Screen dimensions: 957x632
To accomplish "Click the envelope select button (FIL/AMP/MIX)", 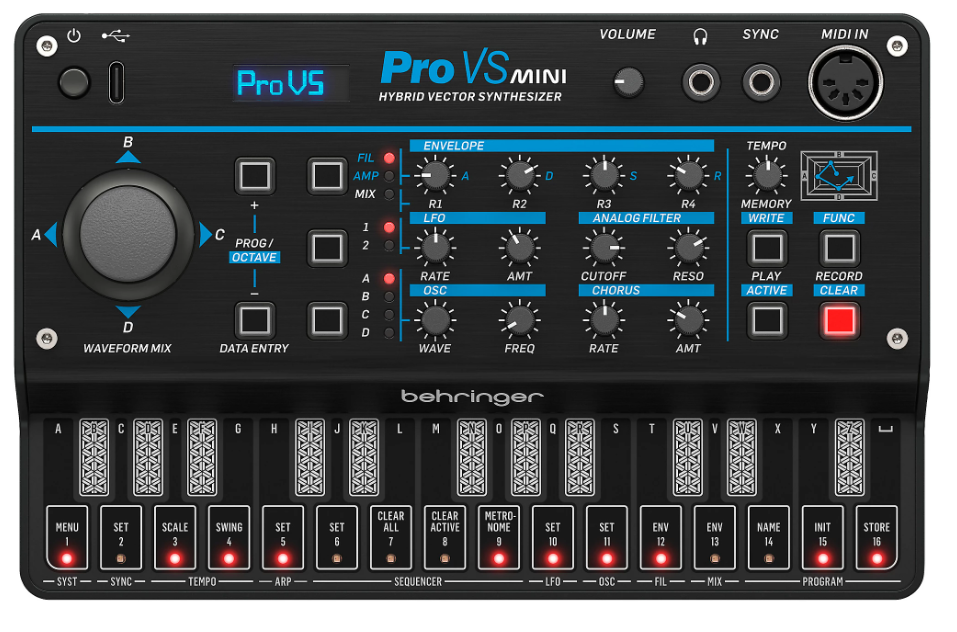I will click(327, 176).
